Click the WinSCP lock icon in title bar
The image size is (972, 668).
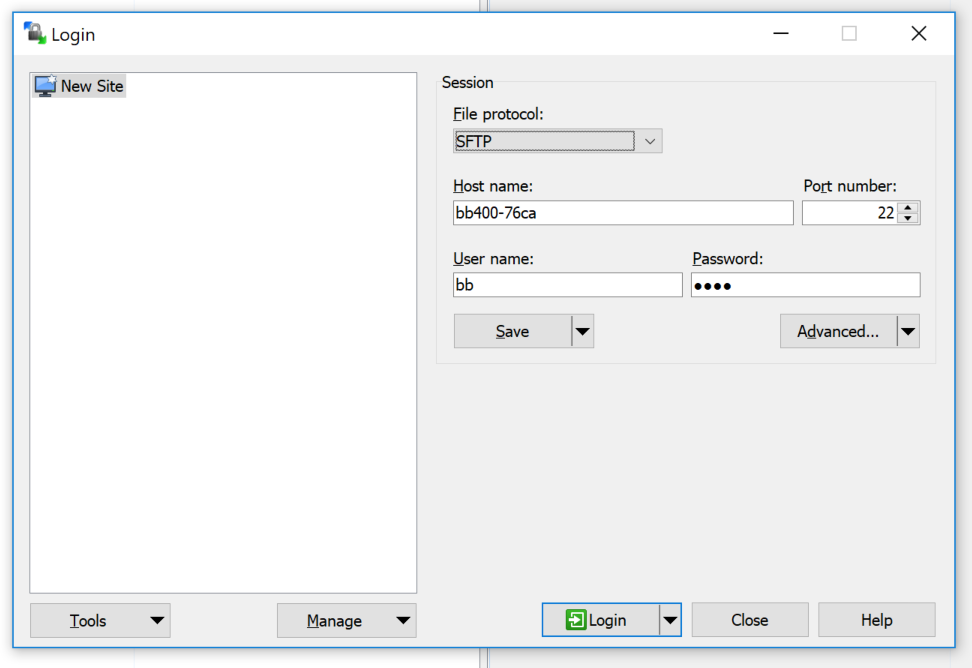point(35,34)
